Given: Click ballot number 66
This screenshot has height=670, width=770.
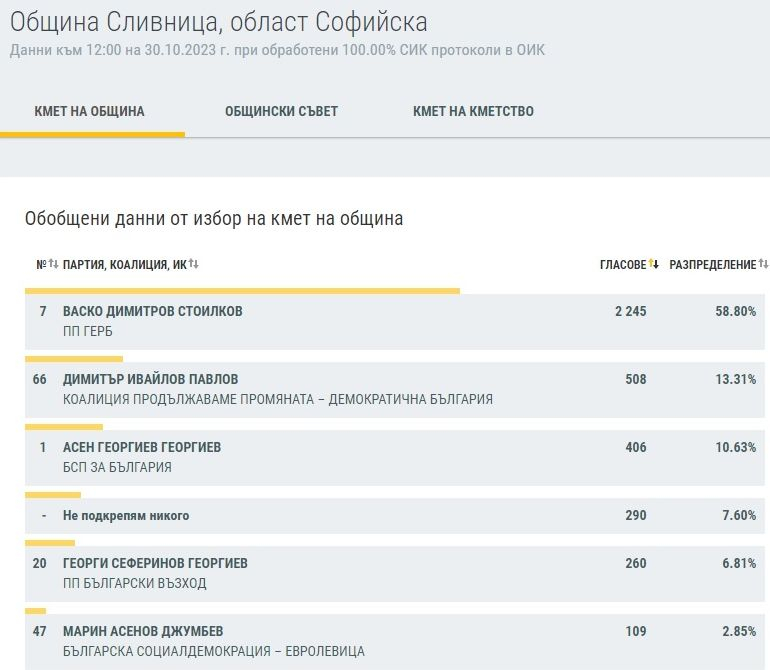Looking at the screenshot, I should (40, 379).
